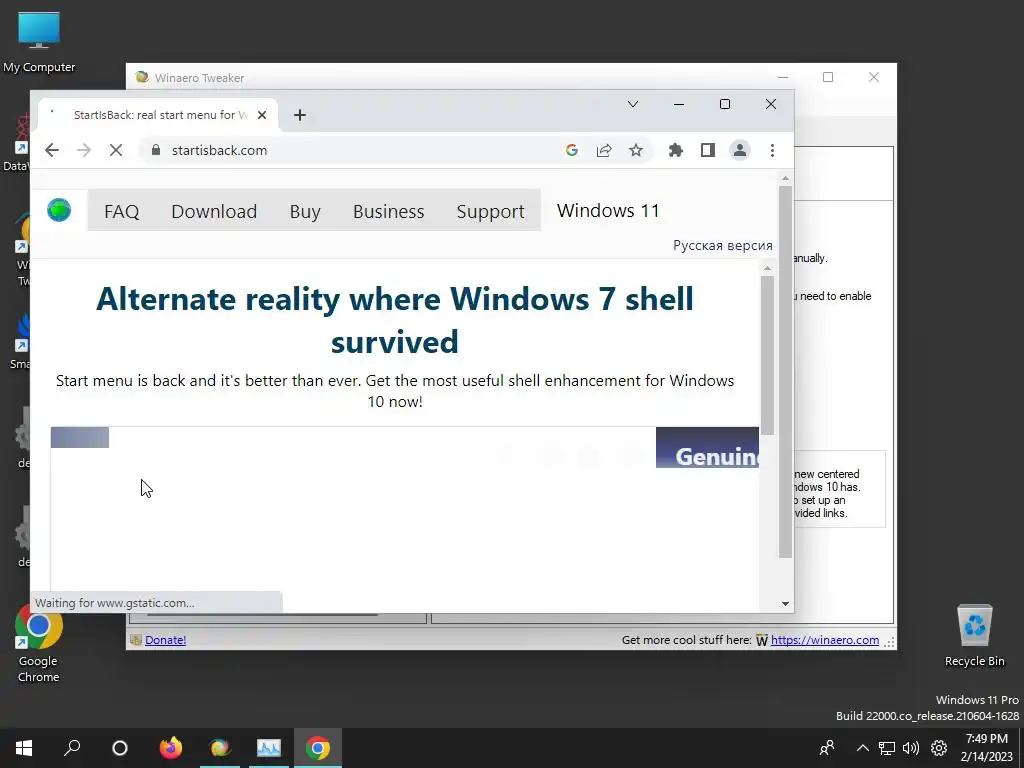This screenshot has height=768, width=1024.
Task: Open the People icon in system tray
Action: coord(827,748)
